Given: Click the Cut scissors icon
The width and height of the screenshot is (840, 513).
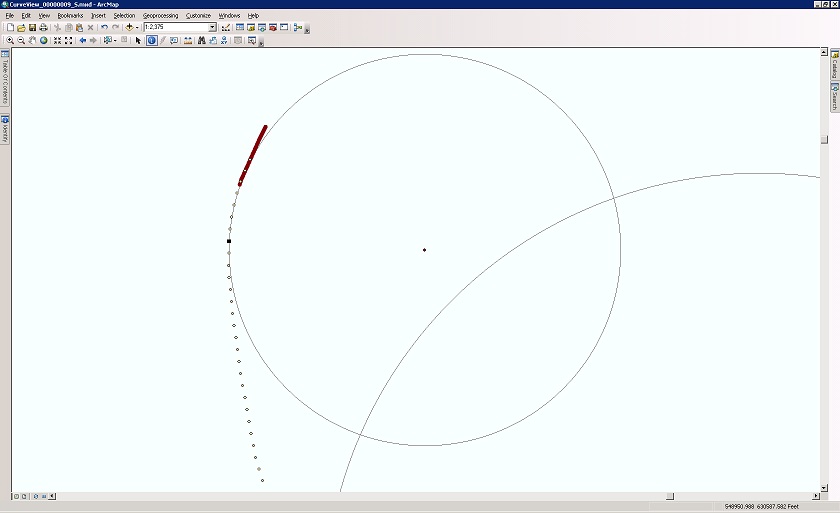Looking at the screenshot, I should (57, 27).
